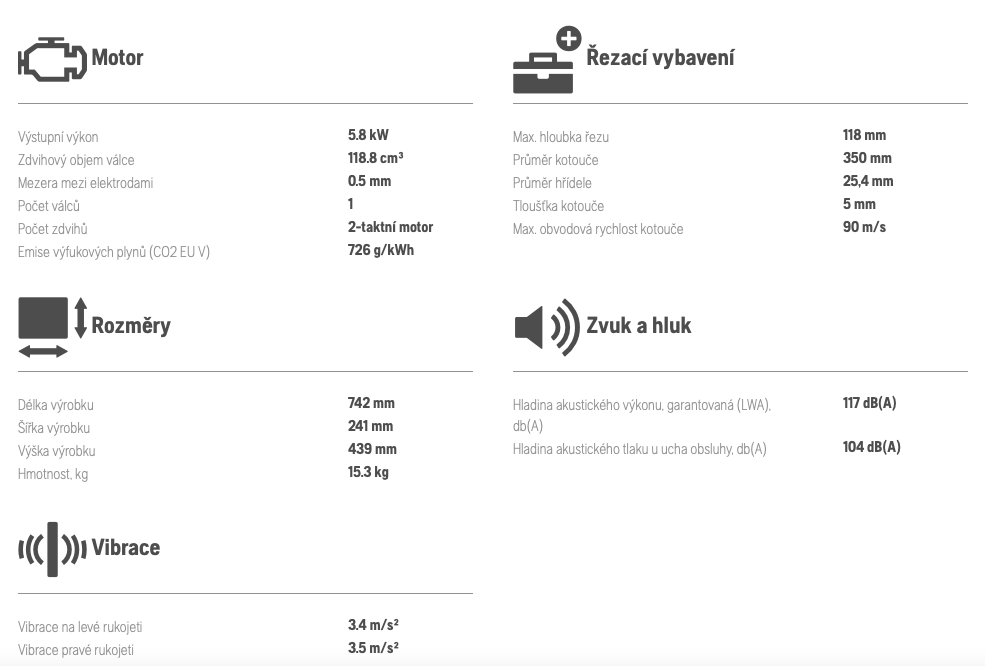
Task: Click the 726 g/kWh emissions value
Action: tap(381, 250)
